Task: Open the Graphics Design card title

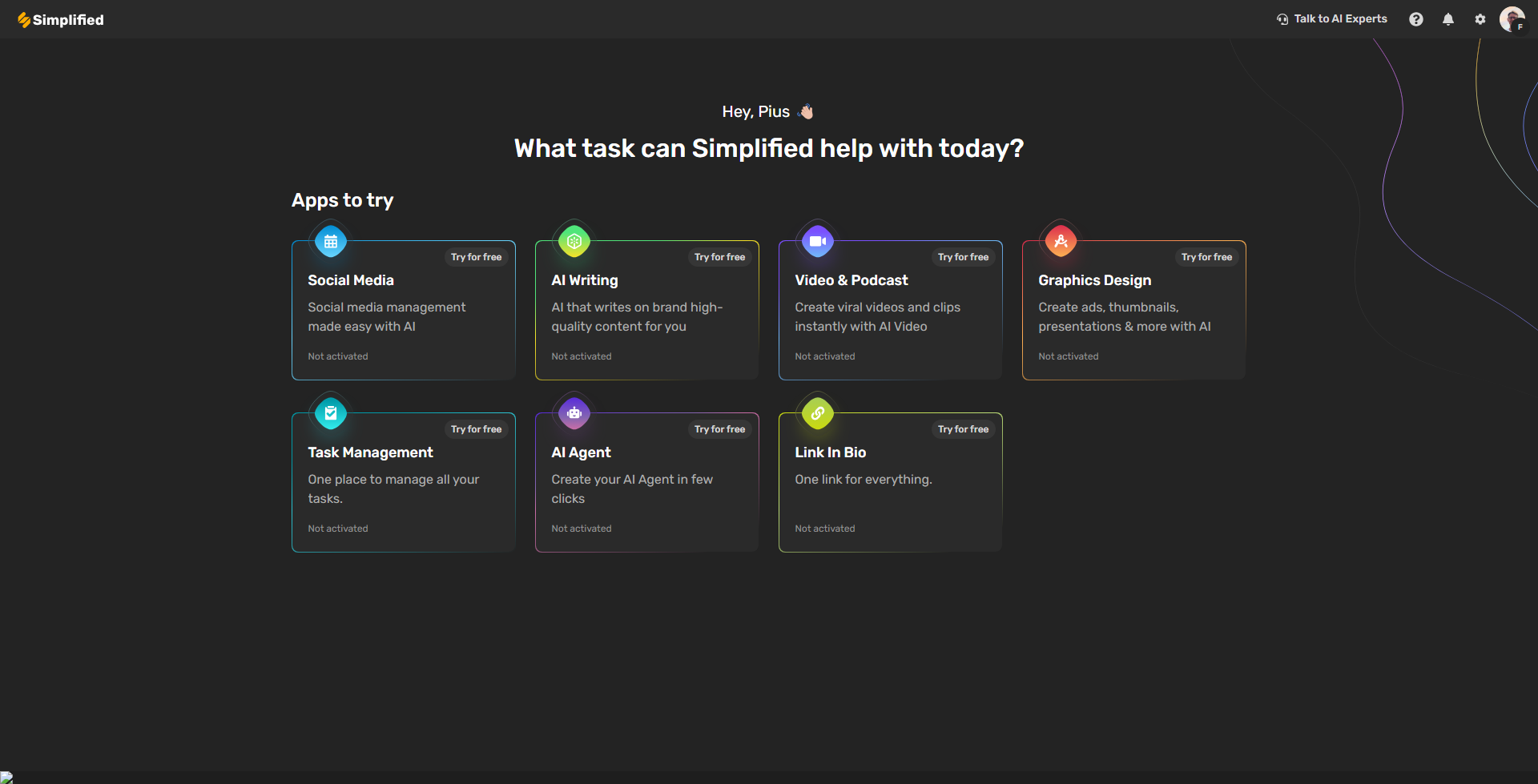Action: pyautogui.click(x=1095, y=280)
